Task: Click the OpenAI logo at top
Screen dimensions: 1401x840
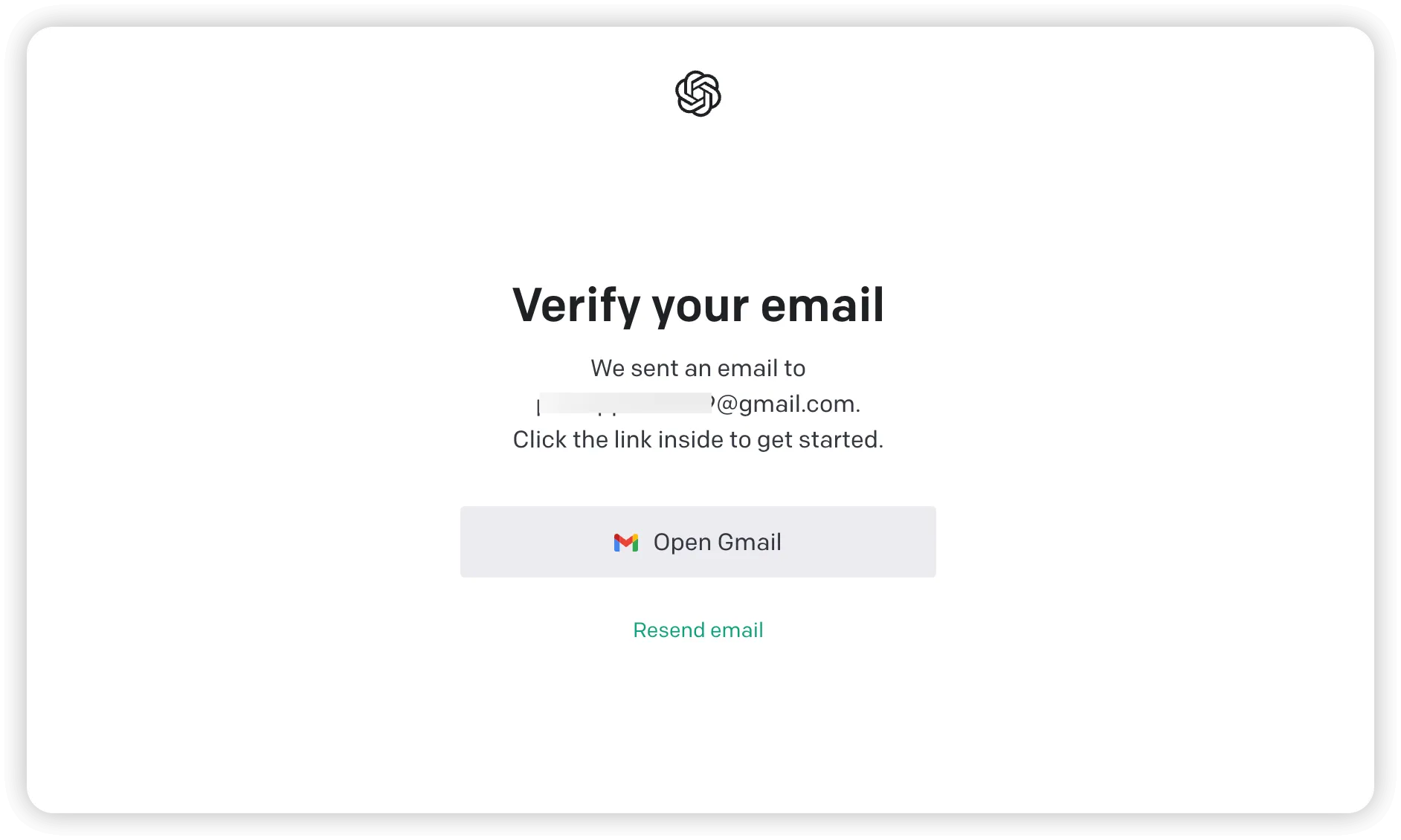Action: point(698,94)
